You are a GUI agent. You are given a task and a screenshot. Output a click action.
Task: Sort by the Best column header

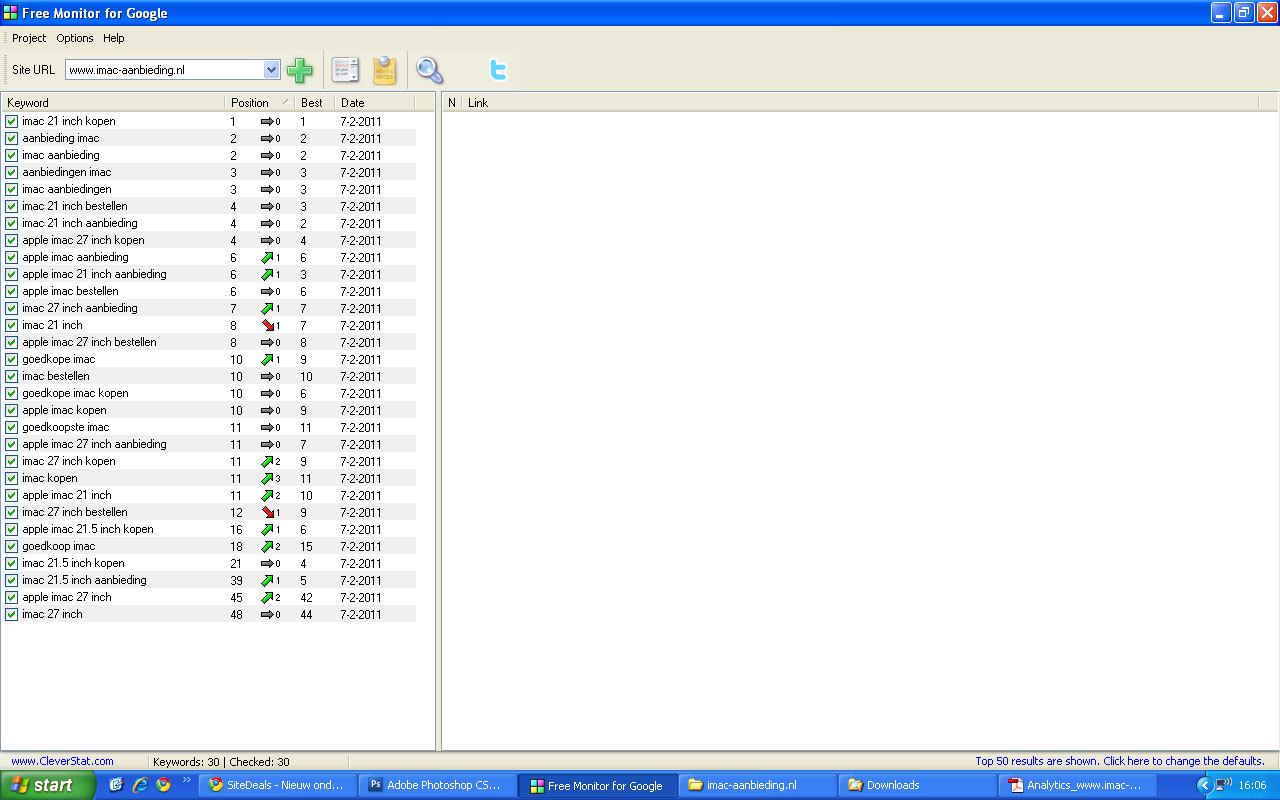pos(314,102)
